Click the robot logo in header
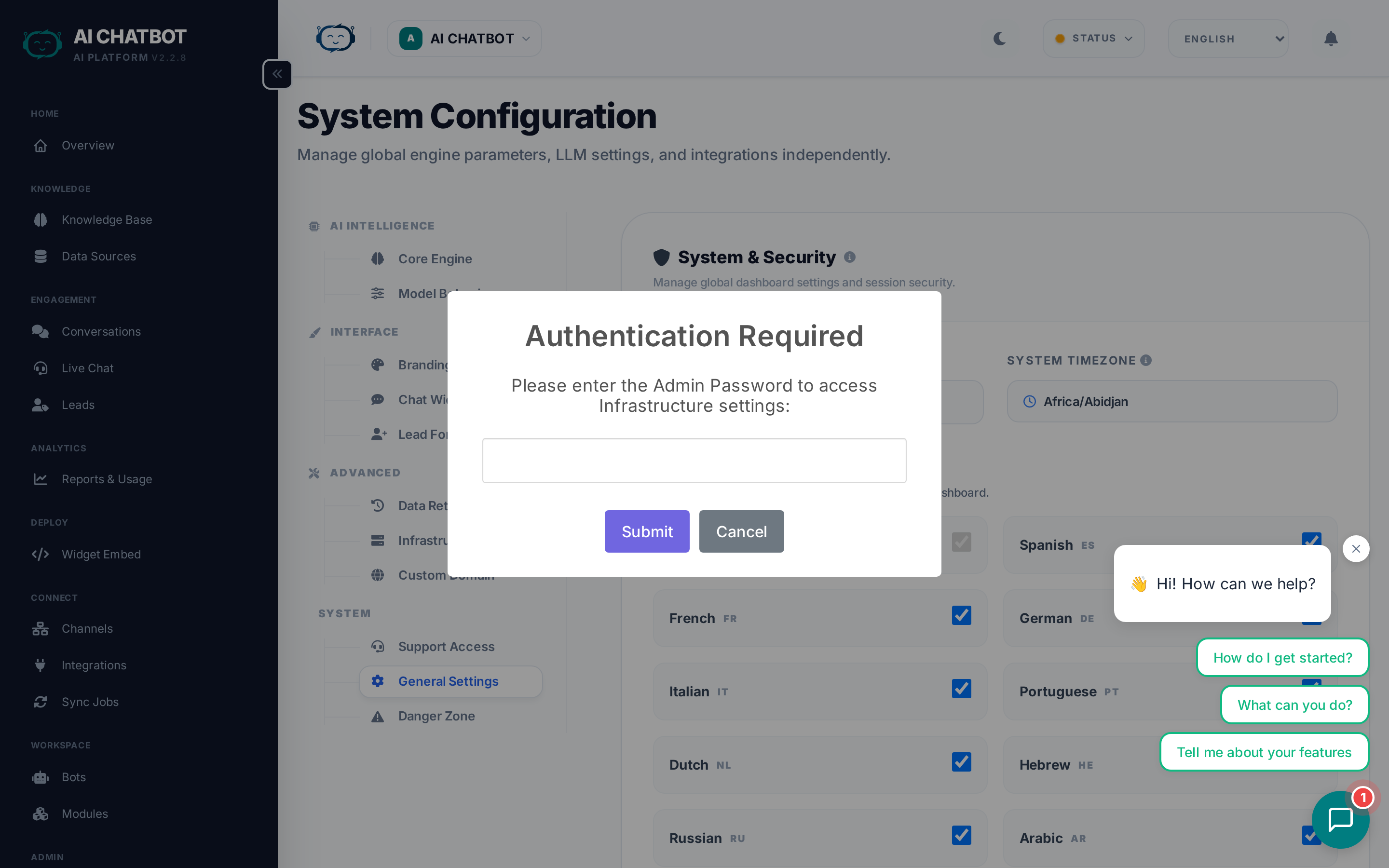 click(336, 39)
